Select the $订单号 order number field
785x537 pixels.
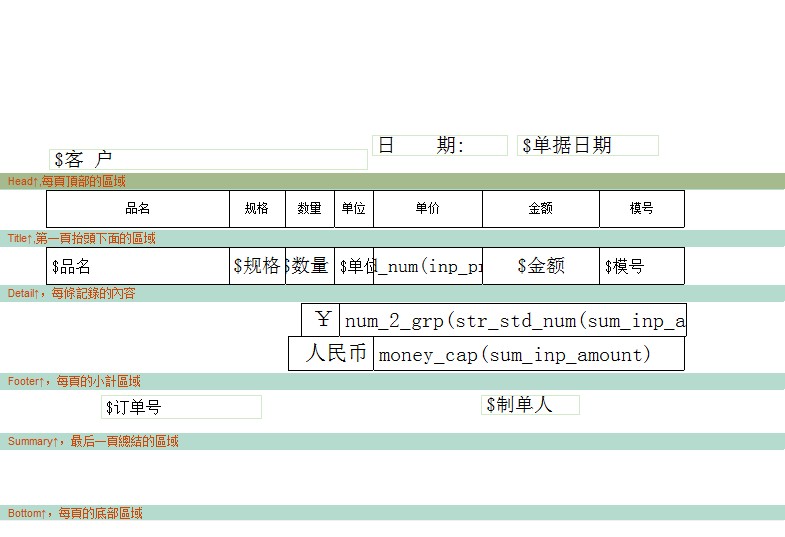[181, 407]
